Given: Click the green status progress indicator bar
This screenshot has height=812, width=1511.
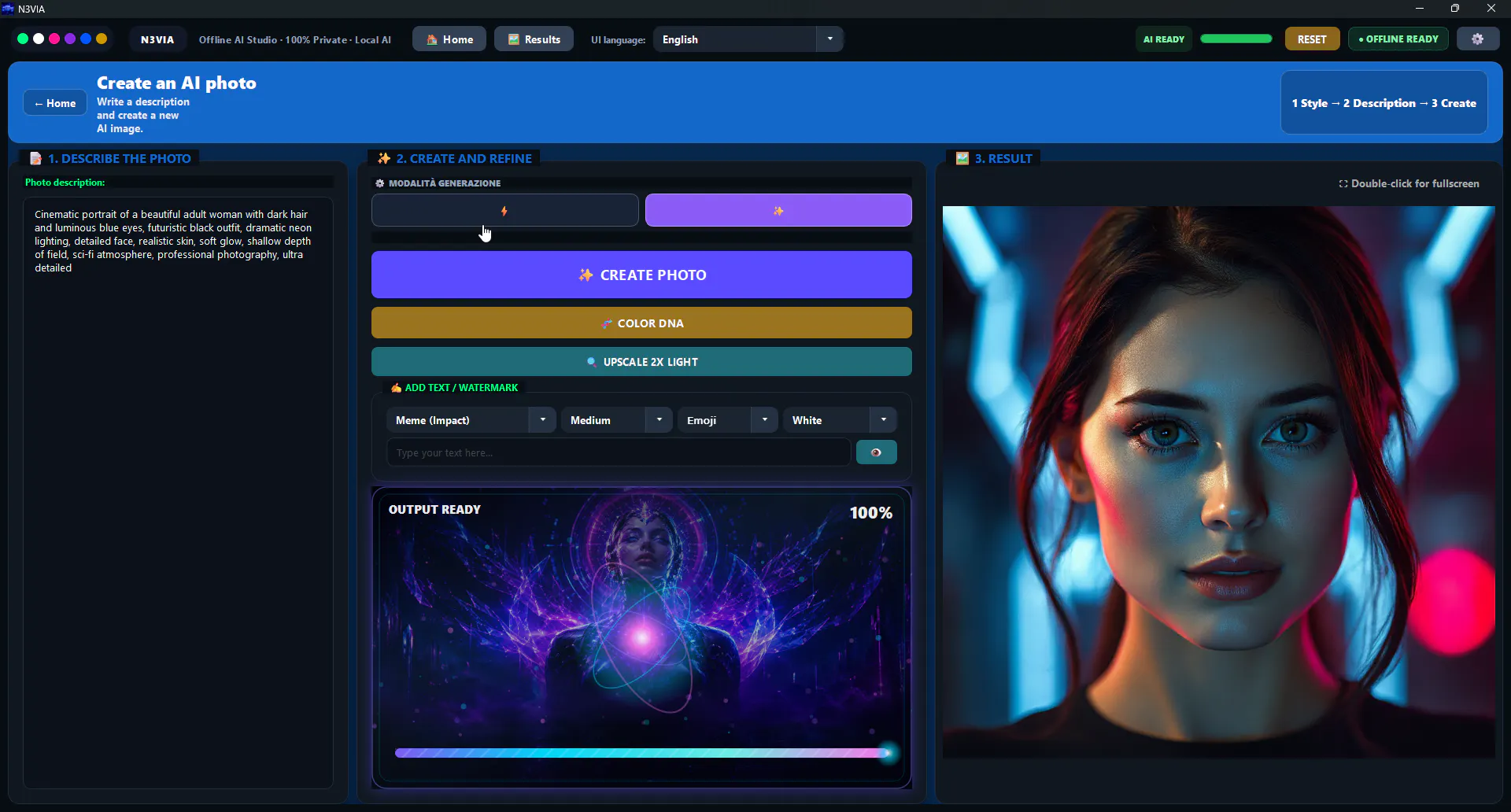Looking at the screenshot, I should tap(1236, 39).
